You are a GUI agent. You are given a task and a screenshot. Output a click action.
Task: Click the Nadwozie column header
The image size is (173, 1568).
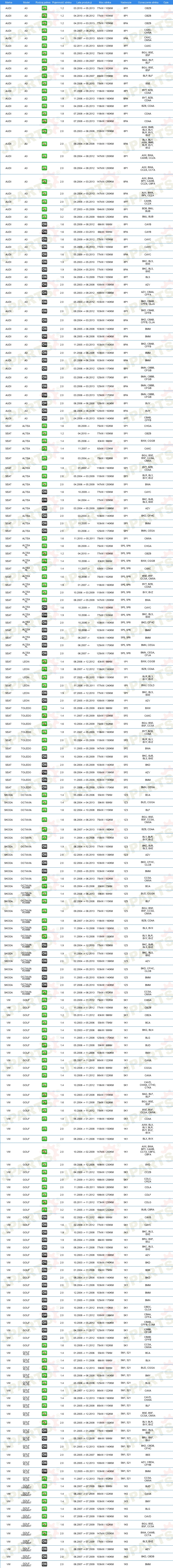(x=126, y=2)
